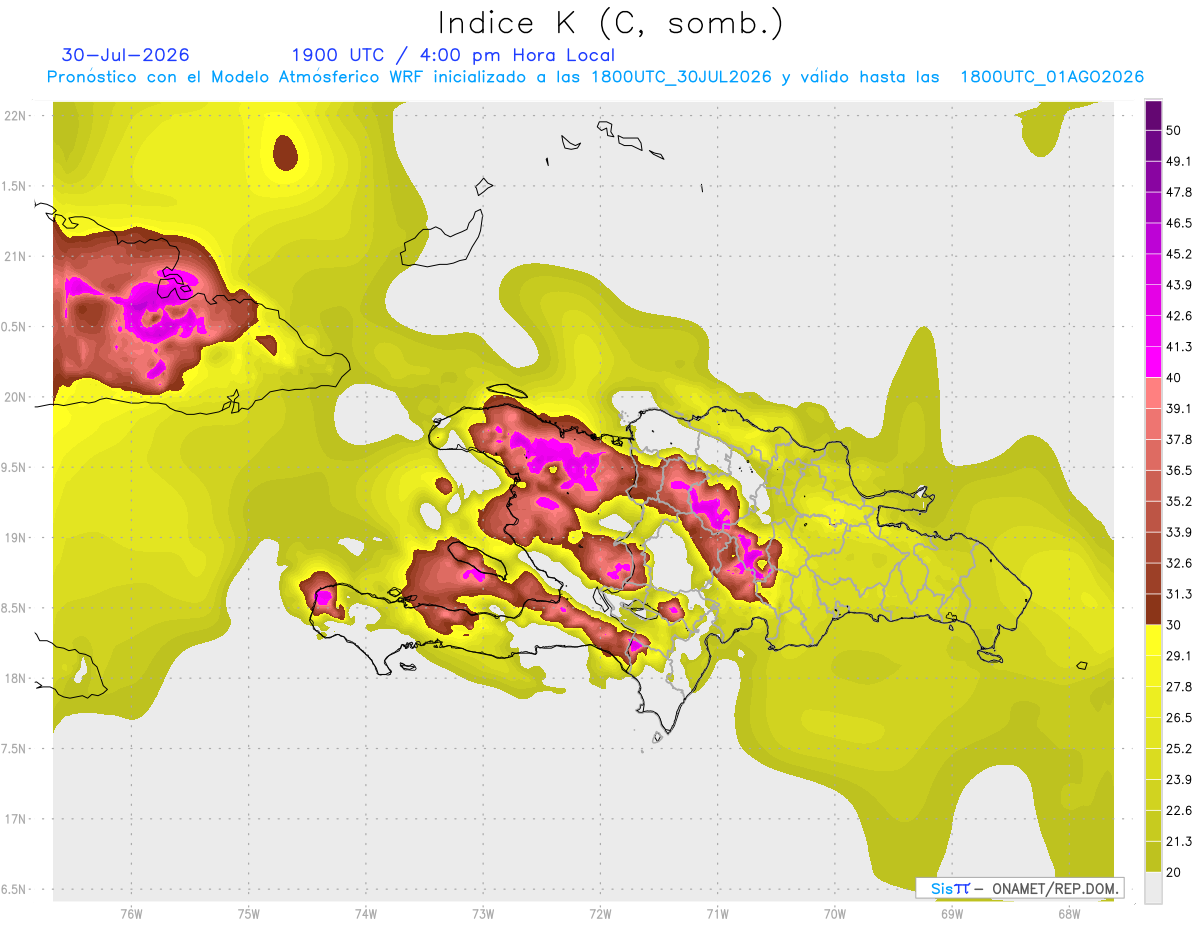Click the "73W" longitude axis label
Image resolution: width=1200 pixels, height=927 pixels.
coord(483,912)
